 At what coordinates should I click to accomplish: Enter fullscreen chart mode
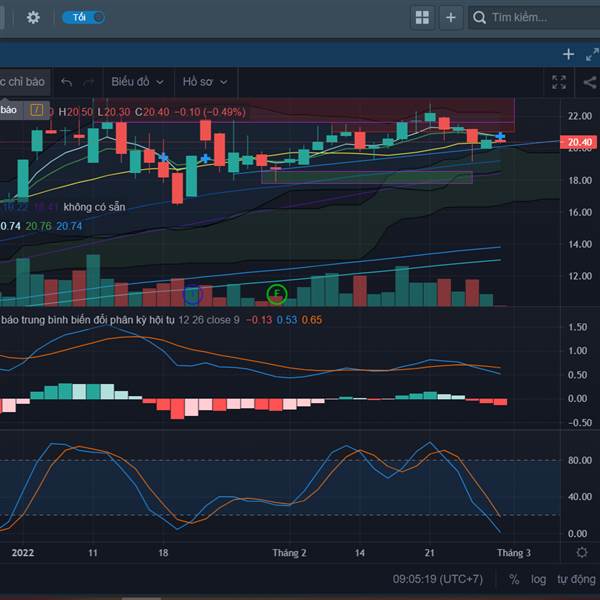coord(559,82)
